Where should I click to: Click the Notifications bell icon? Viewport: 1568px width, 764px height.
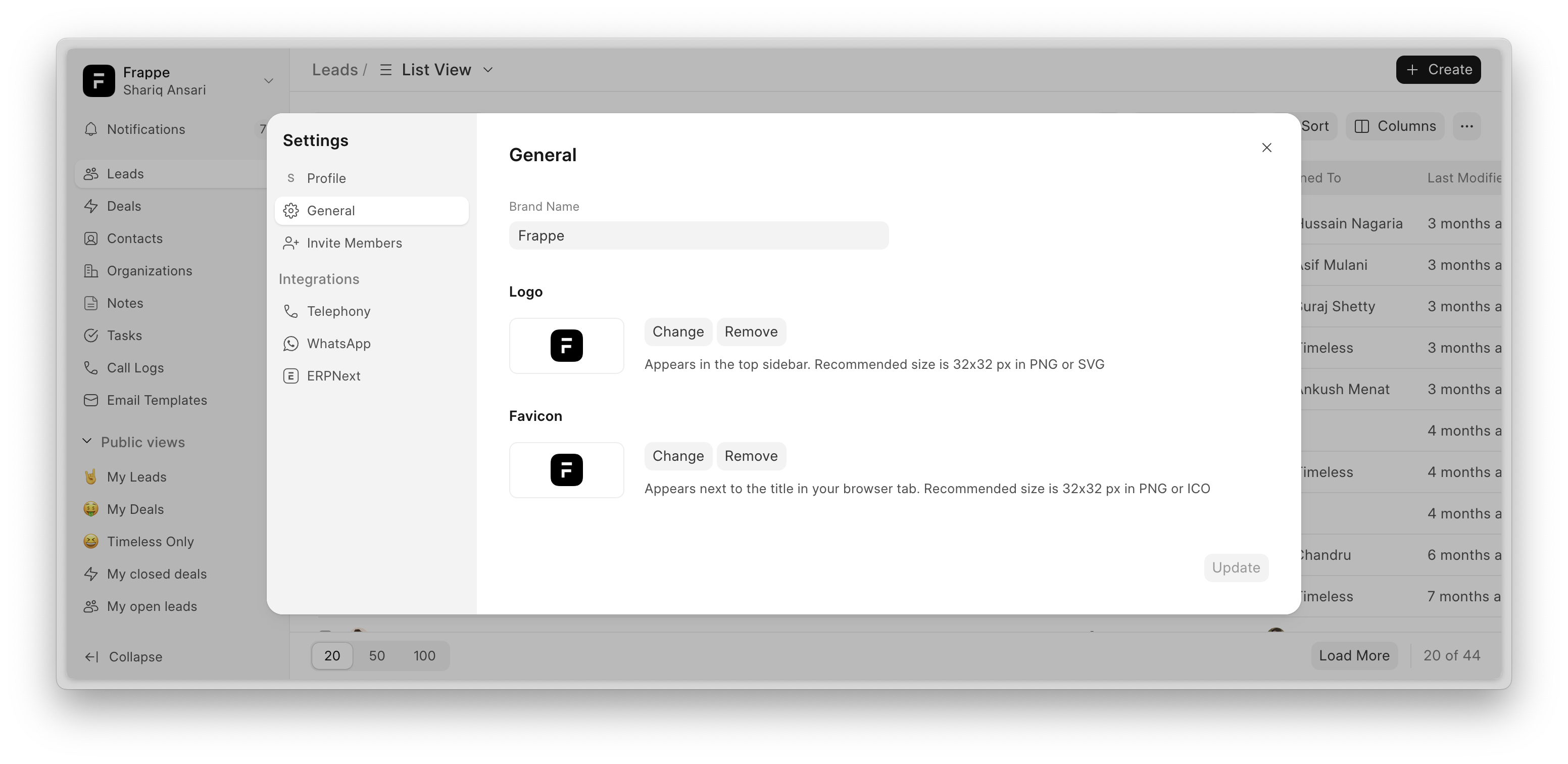[91, 129]
